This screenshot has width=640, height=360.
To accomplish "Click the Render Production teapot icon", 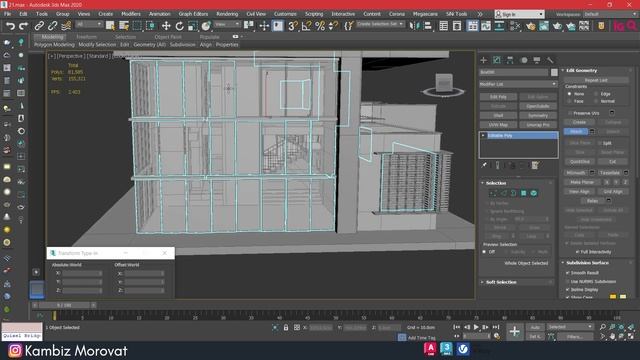I will 557,26.
